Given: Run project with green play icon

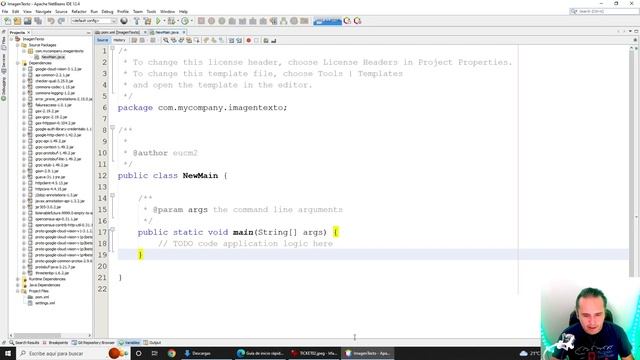Looking at the screenshot, I should (158, 21).
